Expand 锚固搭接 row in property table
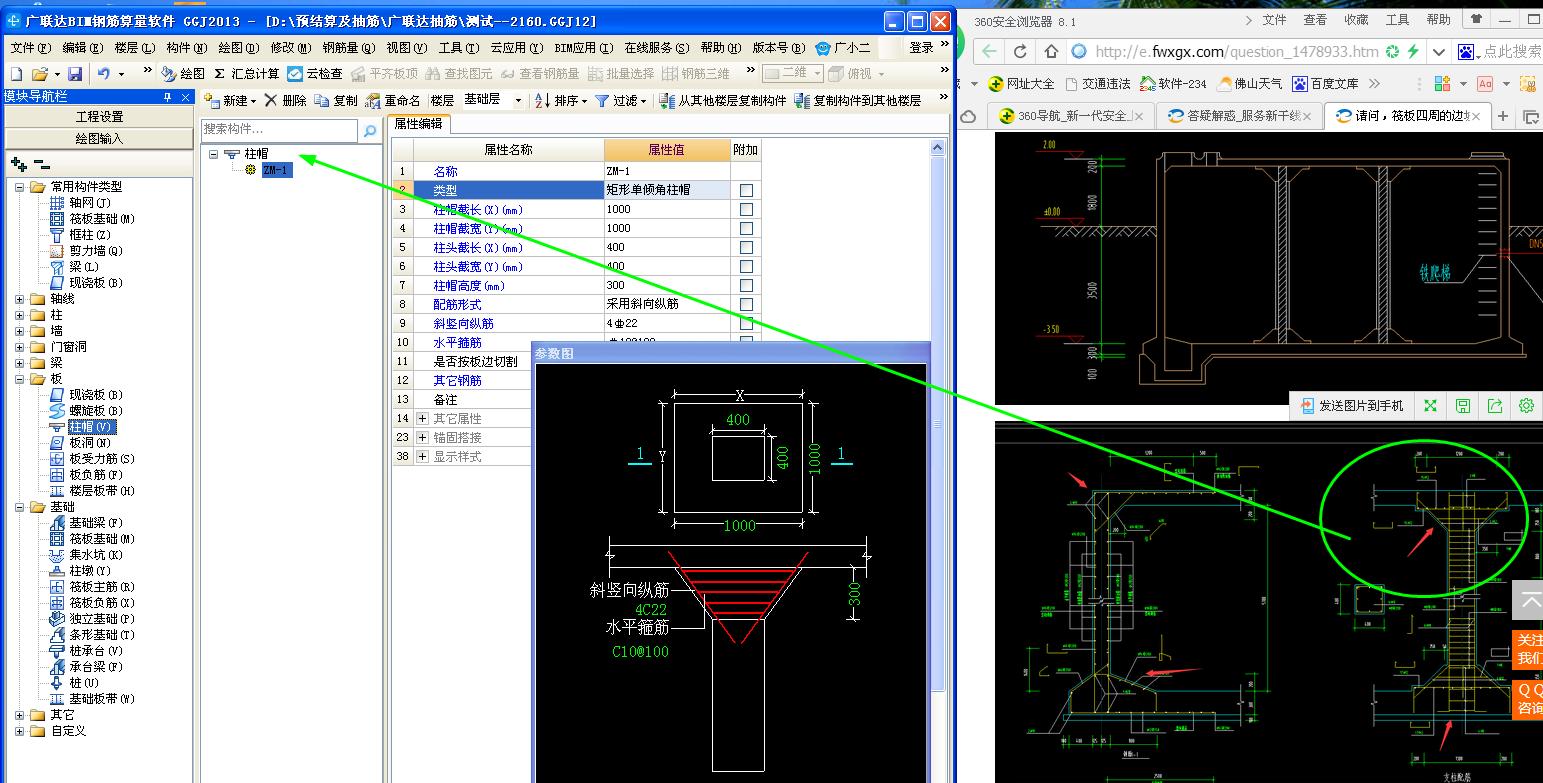The image size is (1543, 783). [423, 437]
